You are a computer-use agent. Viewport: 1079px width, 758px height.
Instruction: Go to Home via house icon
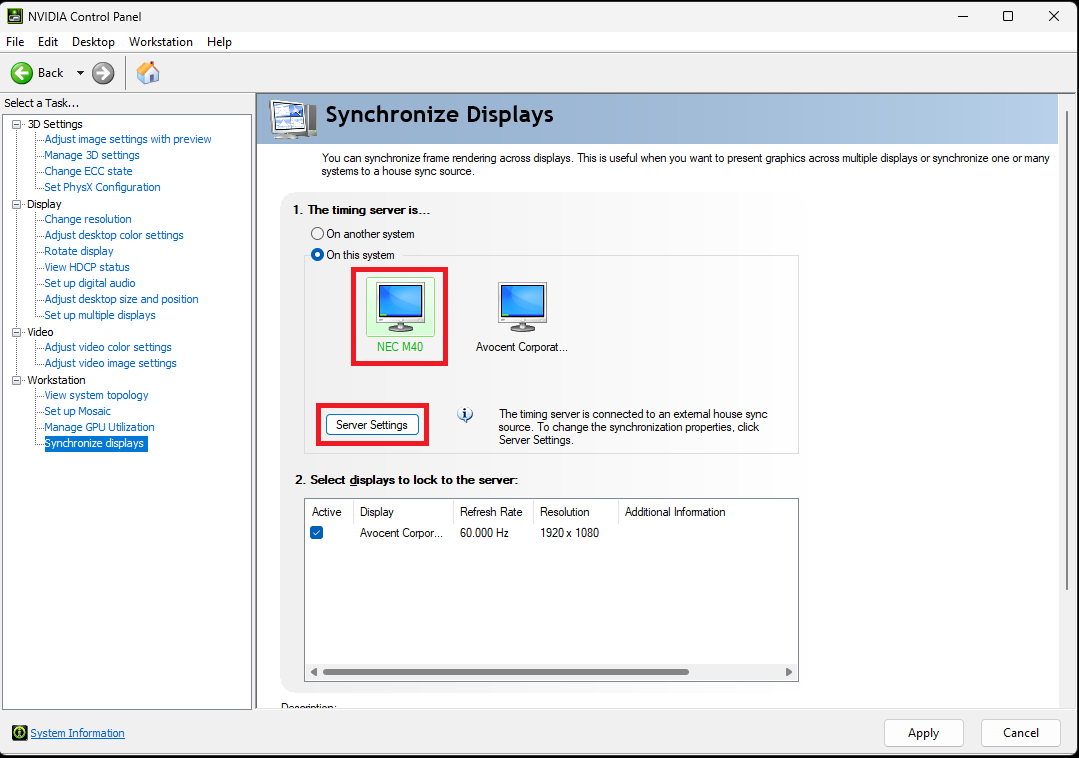tap(147, 72)
